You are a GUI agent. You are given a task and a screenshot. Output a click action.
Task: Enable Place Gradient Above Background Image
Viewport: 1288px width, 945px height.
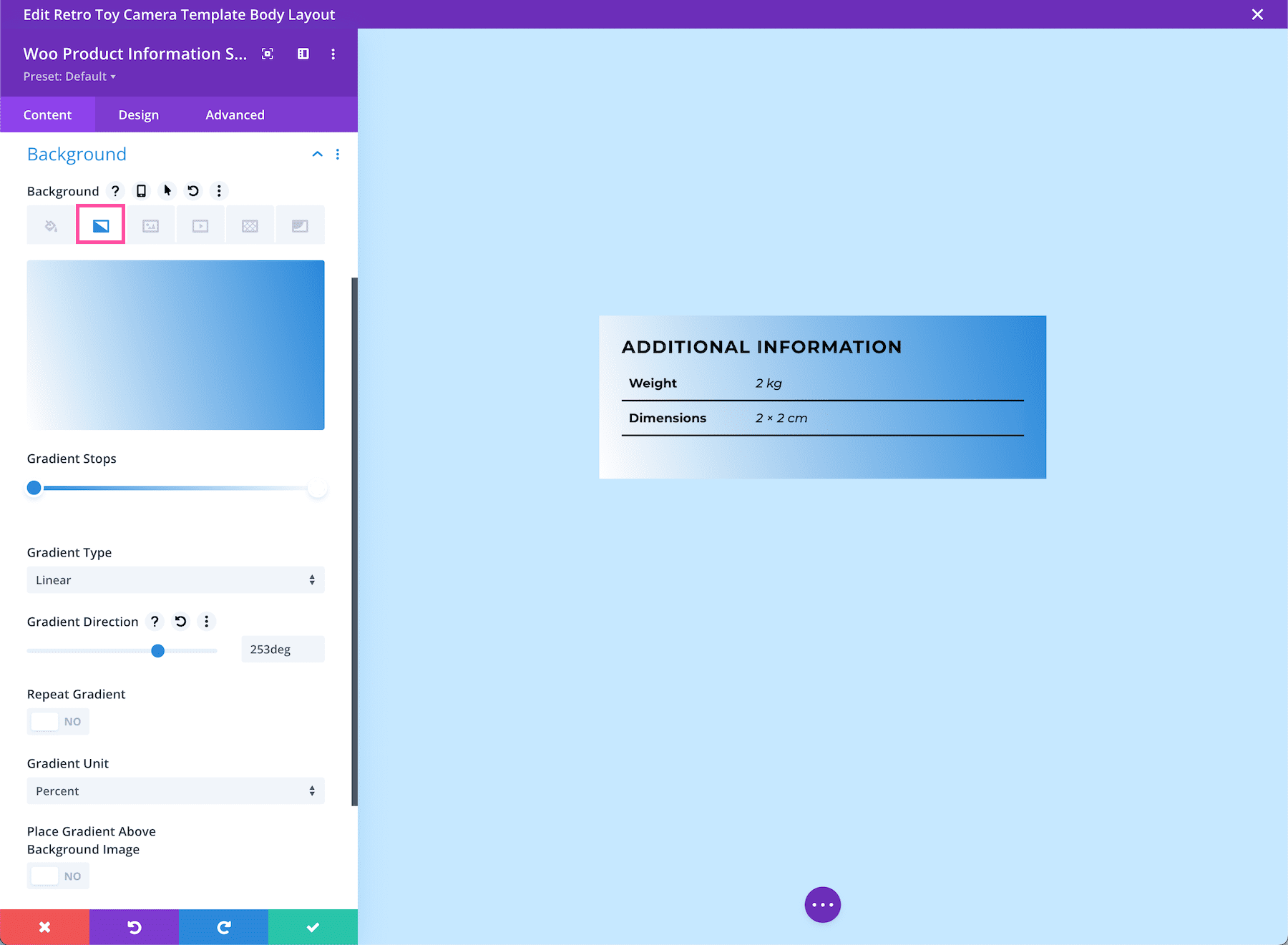pyautogui.click(x=58, y=875)
